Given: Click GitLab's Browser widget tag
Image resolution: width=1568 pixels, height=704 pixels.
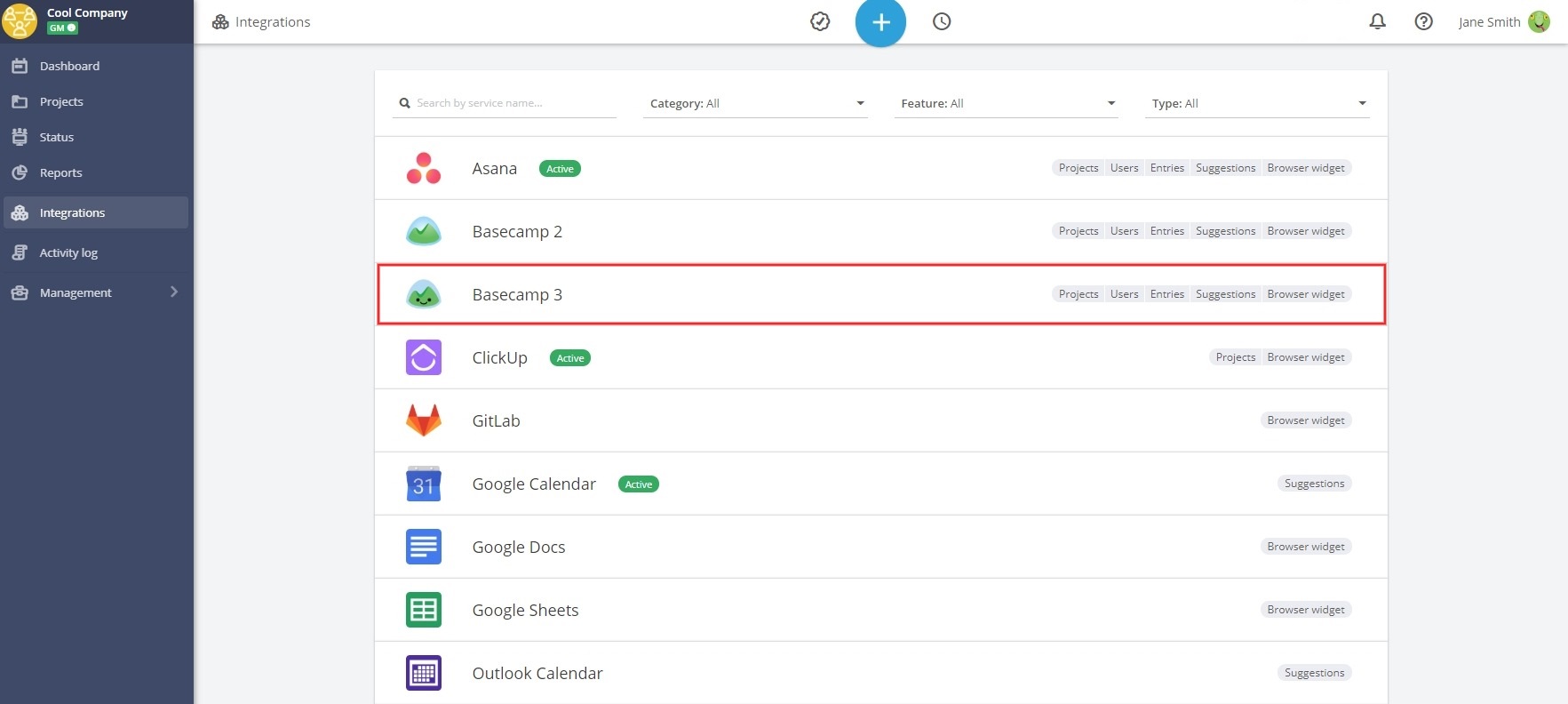Looking at the screenshot, I should click(1306, 420).
